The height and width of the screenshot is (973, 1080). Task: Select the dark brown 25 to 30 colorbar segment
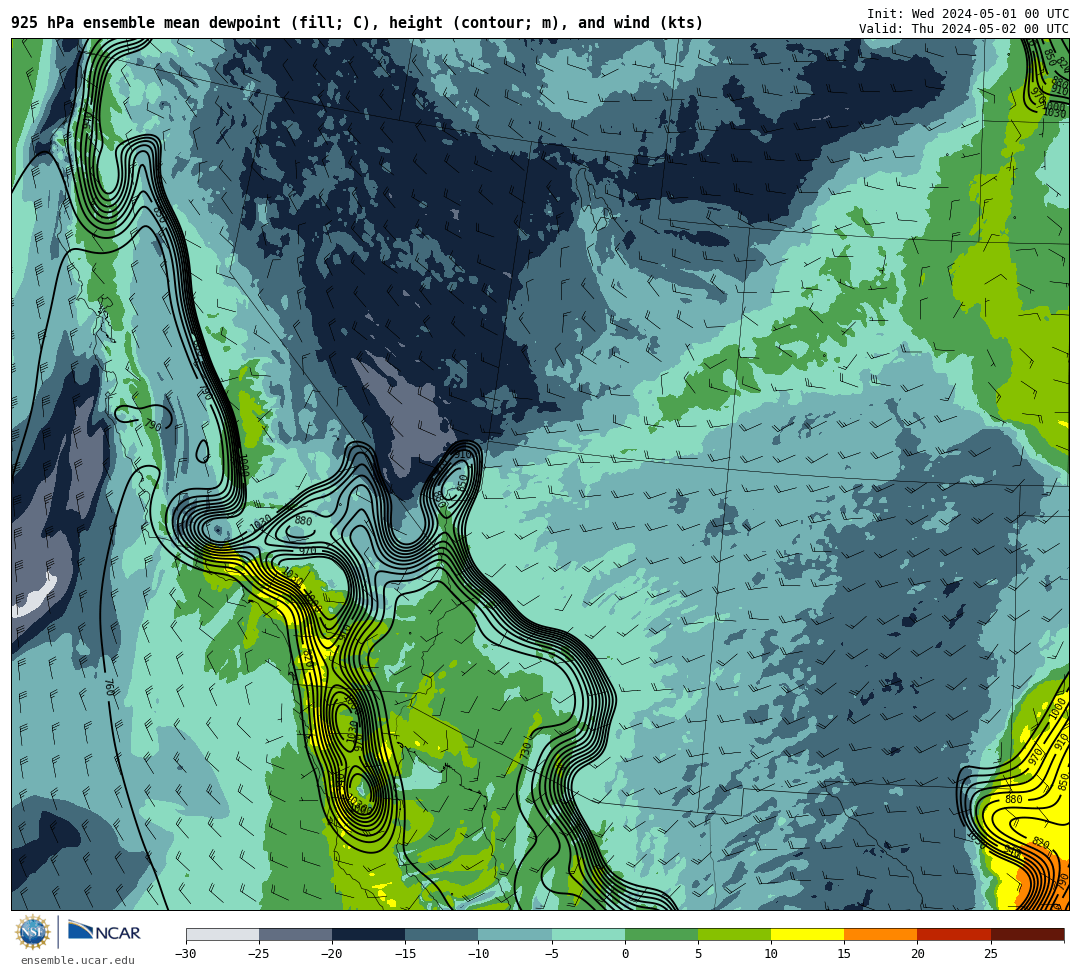(1027, 934)
